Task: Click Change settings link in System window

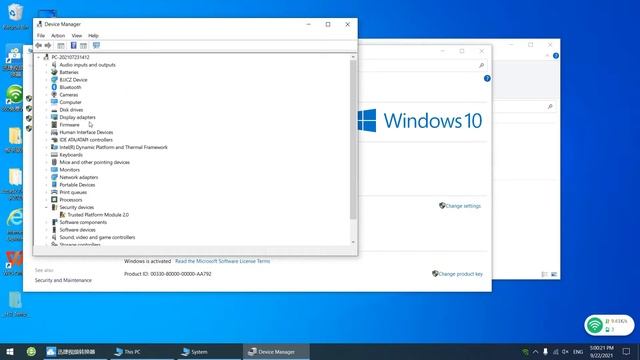Action: [463, 206]
